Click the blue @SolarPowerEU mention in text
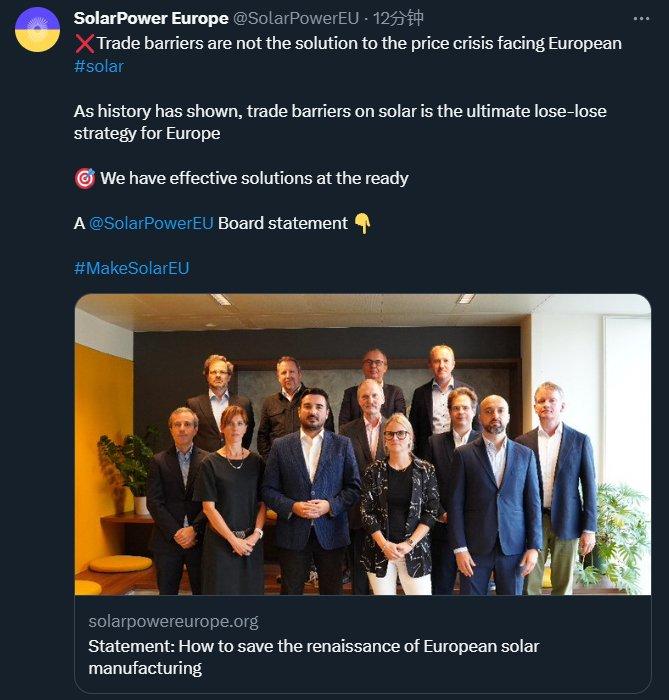The image size is (669, 700). pos(151,223)
